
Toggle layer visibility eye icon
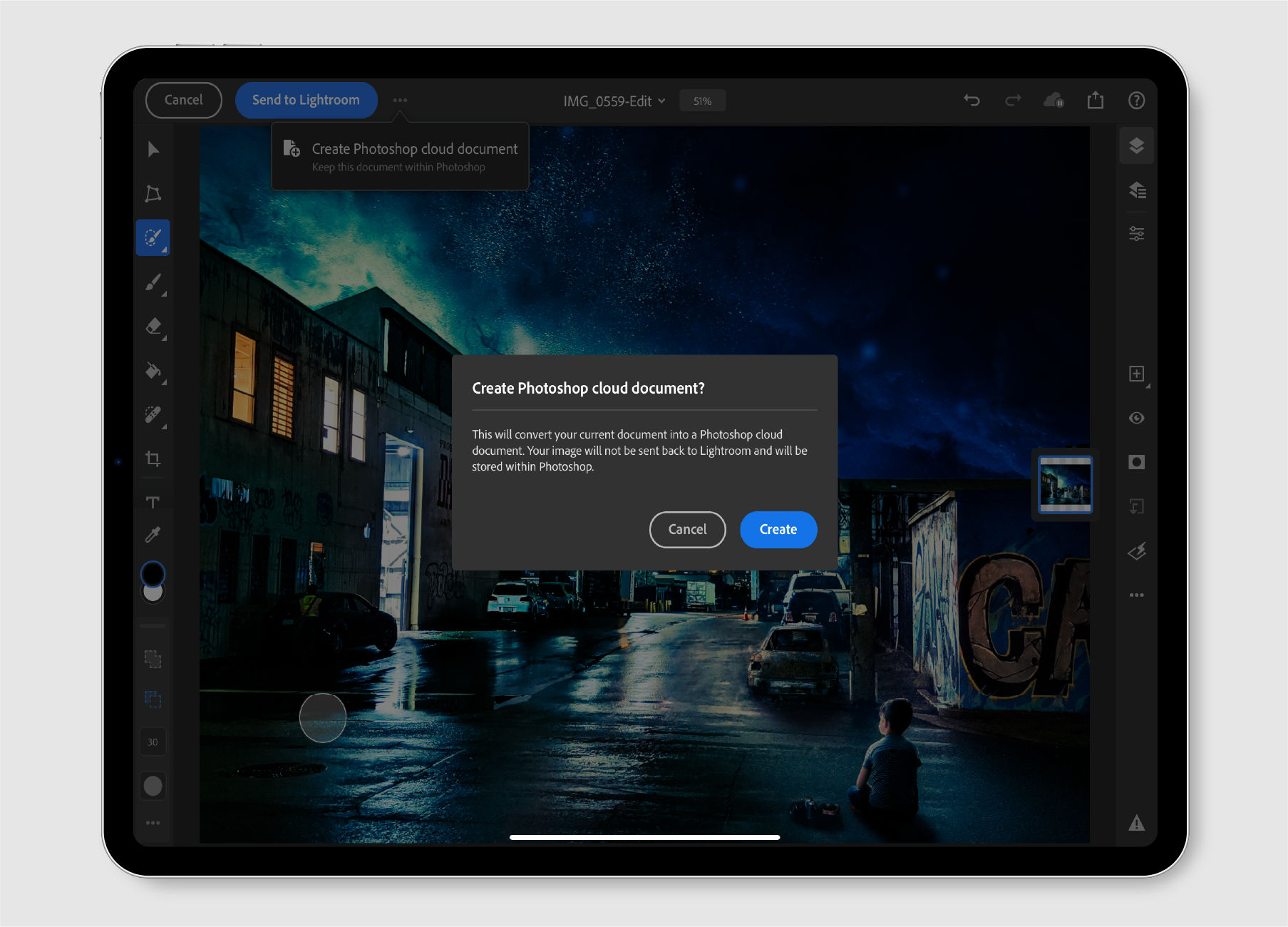pyautogui.click(x=1137, y=418)
